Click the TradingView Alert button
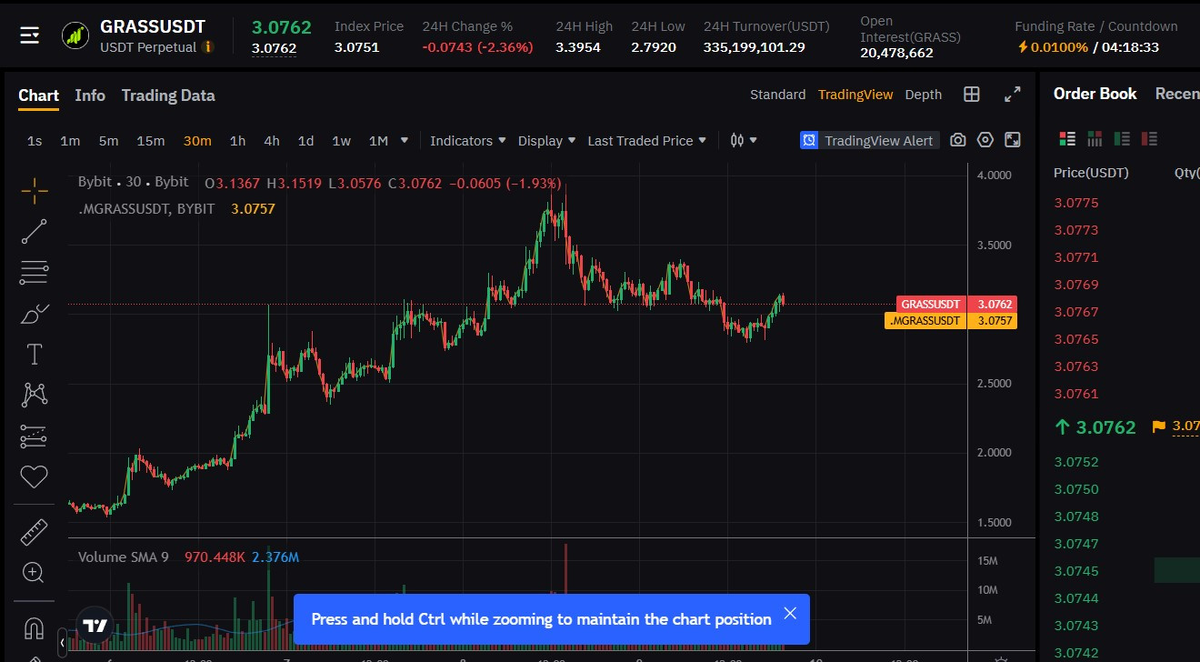Viewport: 1200px width, 662px height. coord(868,140)
